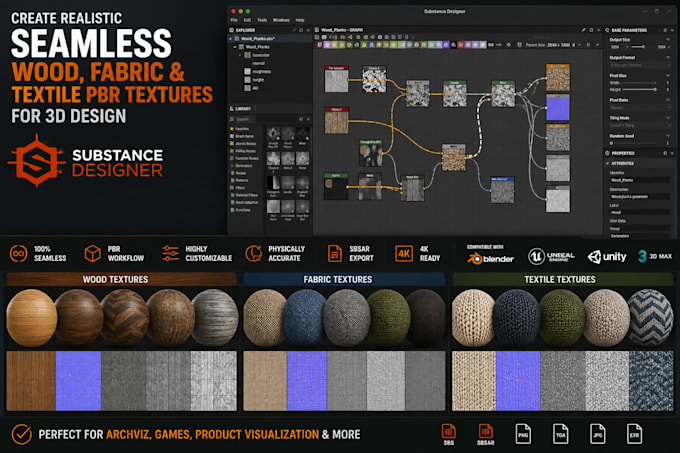Close the Base Parameters panel
Viewport: 680px width, 453px height.
[x=672, y=30]
